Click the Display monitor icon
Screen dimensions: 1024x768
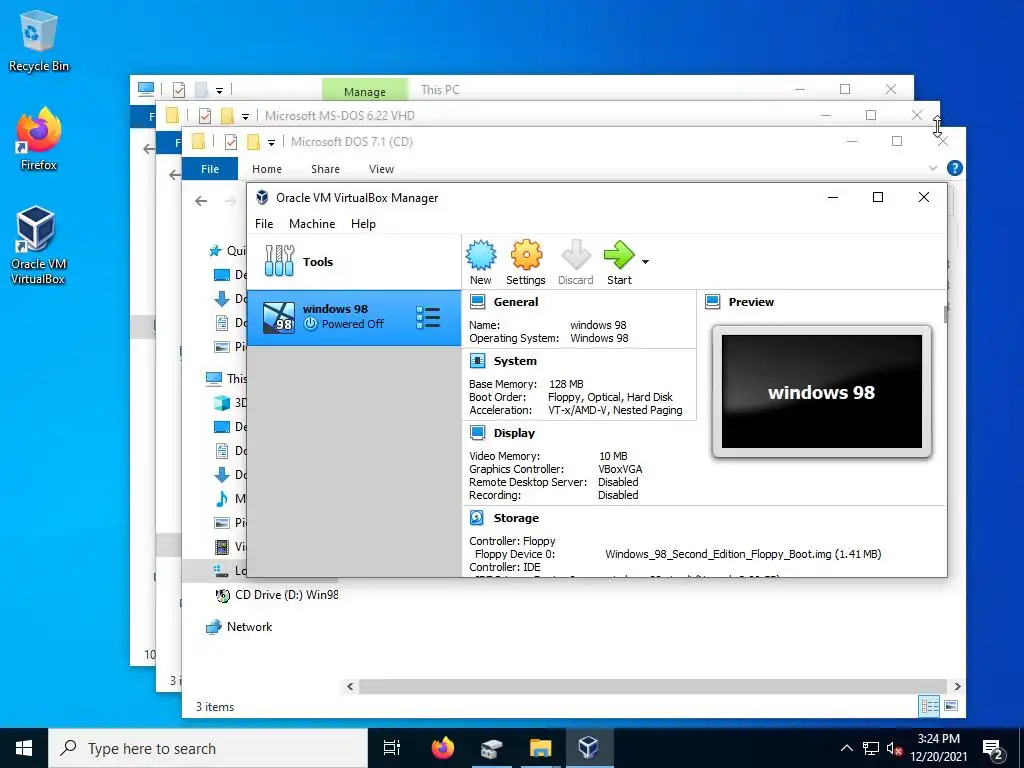[x=477, y=433]
